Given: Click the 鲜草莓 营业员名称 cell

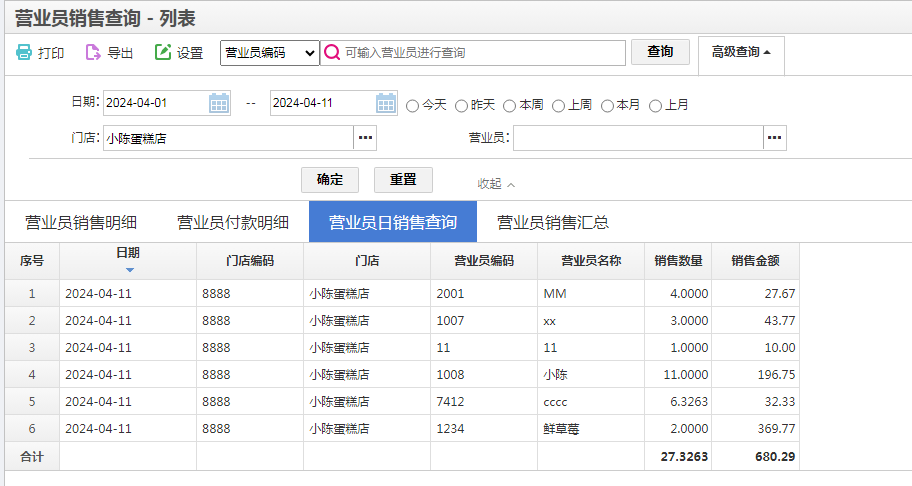Looking at the screenshot, I should [591, 429].
